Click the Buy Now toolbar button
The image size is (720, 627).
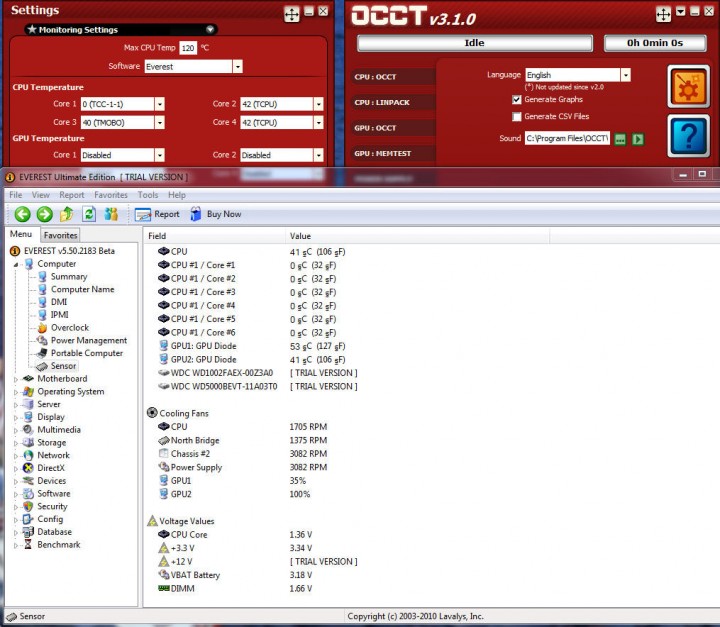point(216,214)
